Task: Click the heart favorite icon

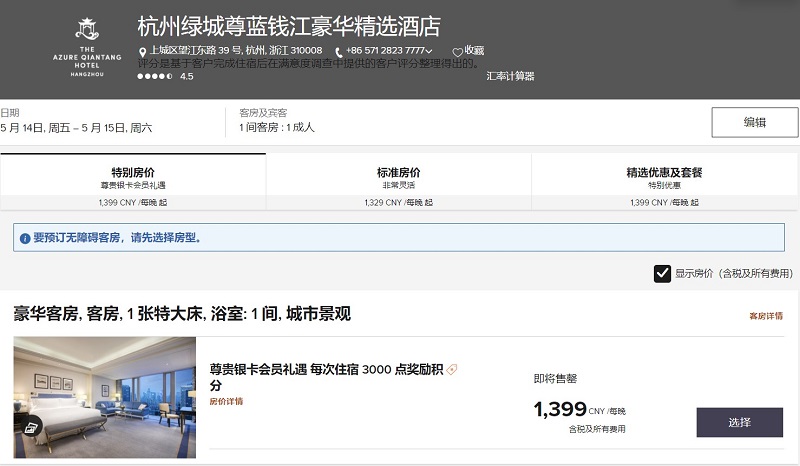Action: coord(457,52)
